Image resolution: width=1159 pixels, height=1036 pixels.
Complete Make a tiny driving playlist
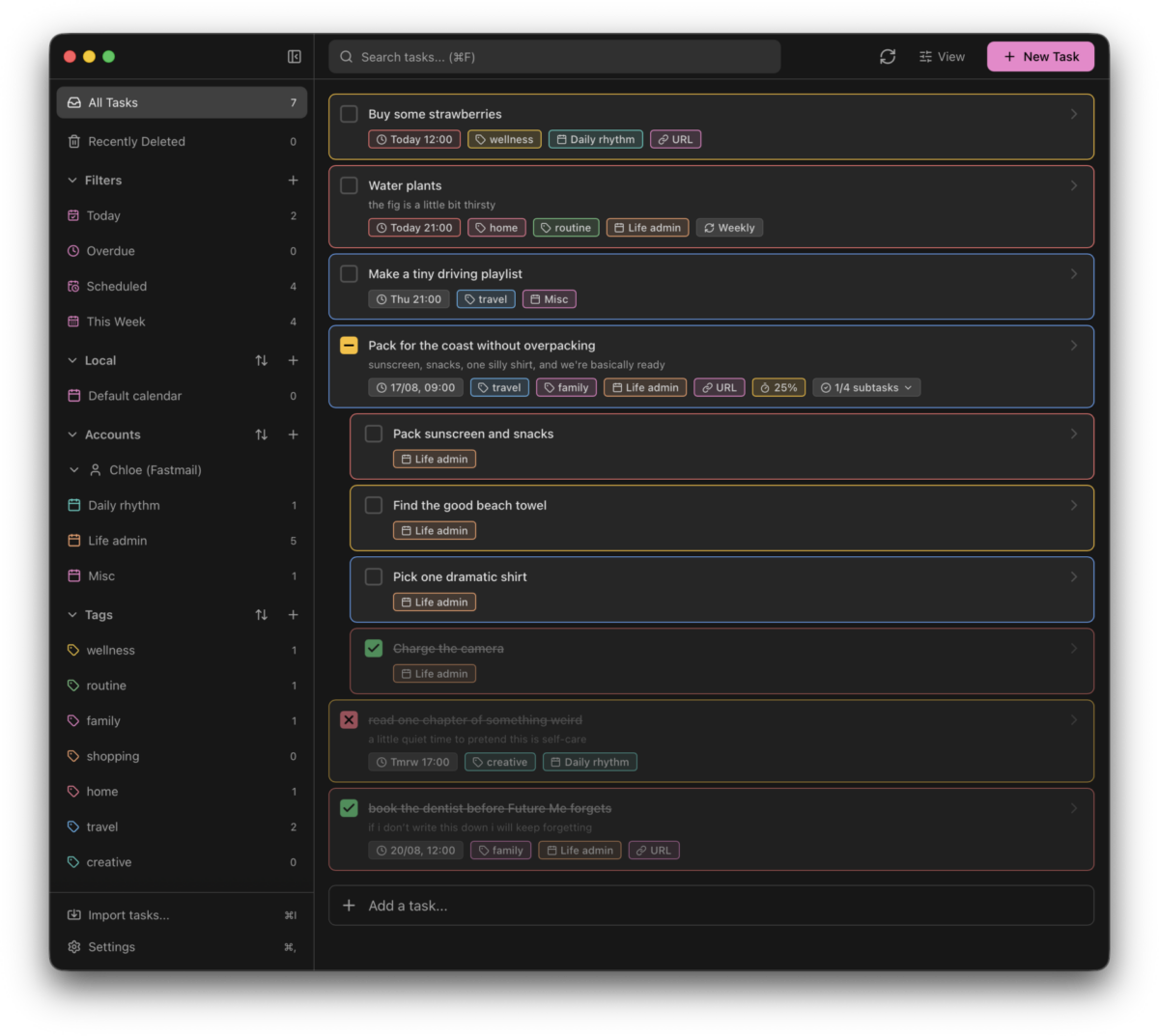[x=350, y=274]
